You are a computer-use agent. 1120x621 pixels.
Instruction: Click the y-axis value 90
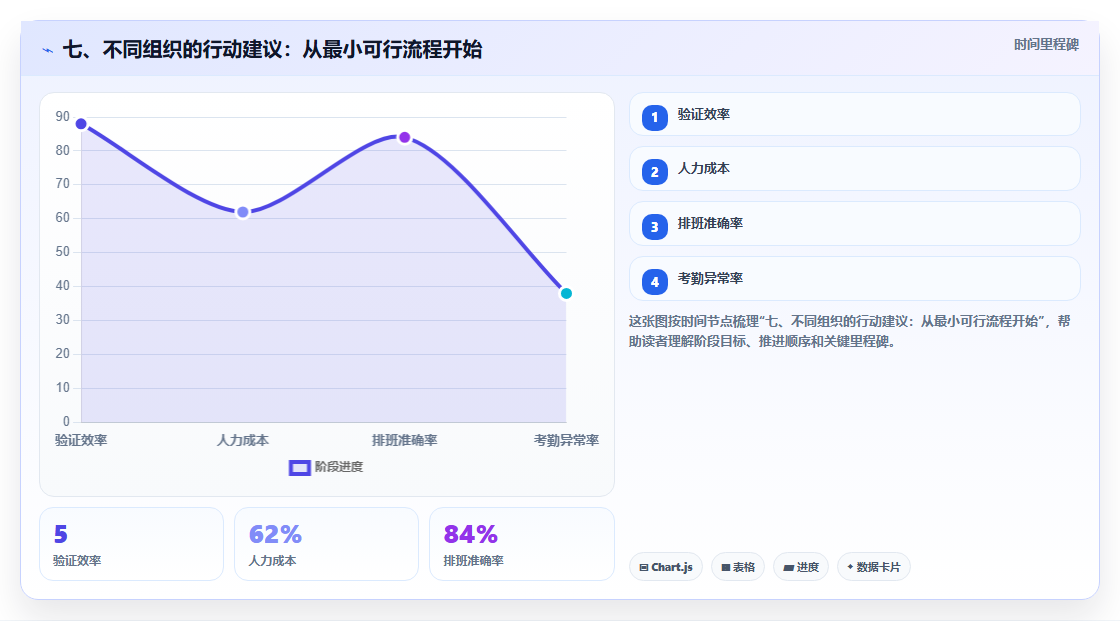tap(63, 116)
